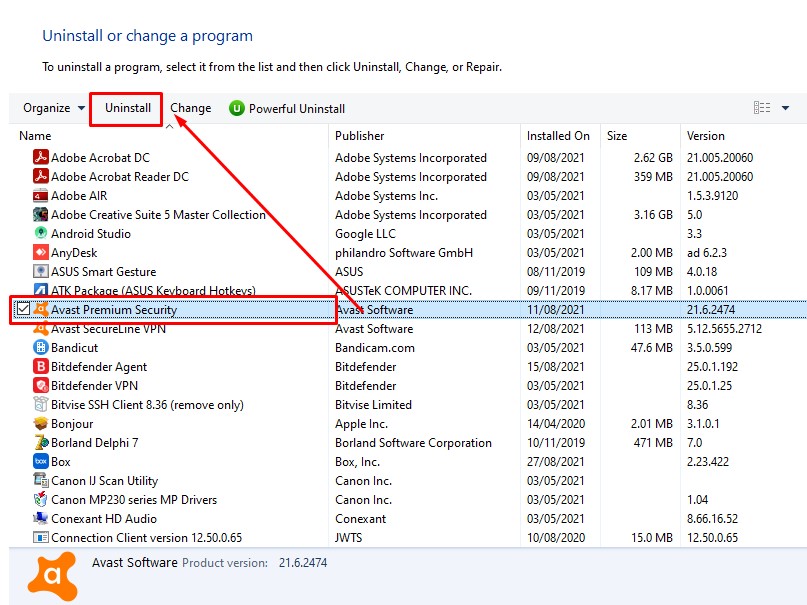
Task: Click the large Avast logo in details pane
Action: (x=52, y=576)
